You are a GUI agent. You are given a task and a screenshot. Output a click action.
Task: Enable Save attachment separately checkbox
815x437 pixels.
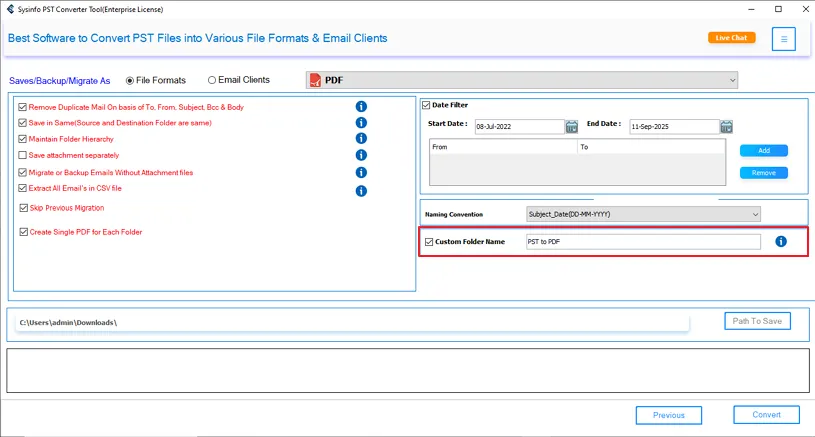[23, 156]
